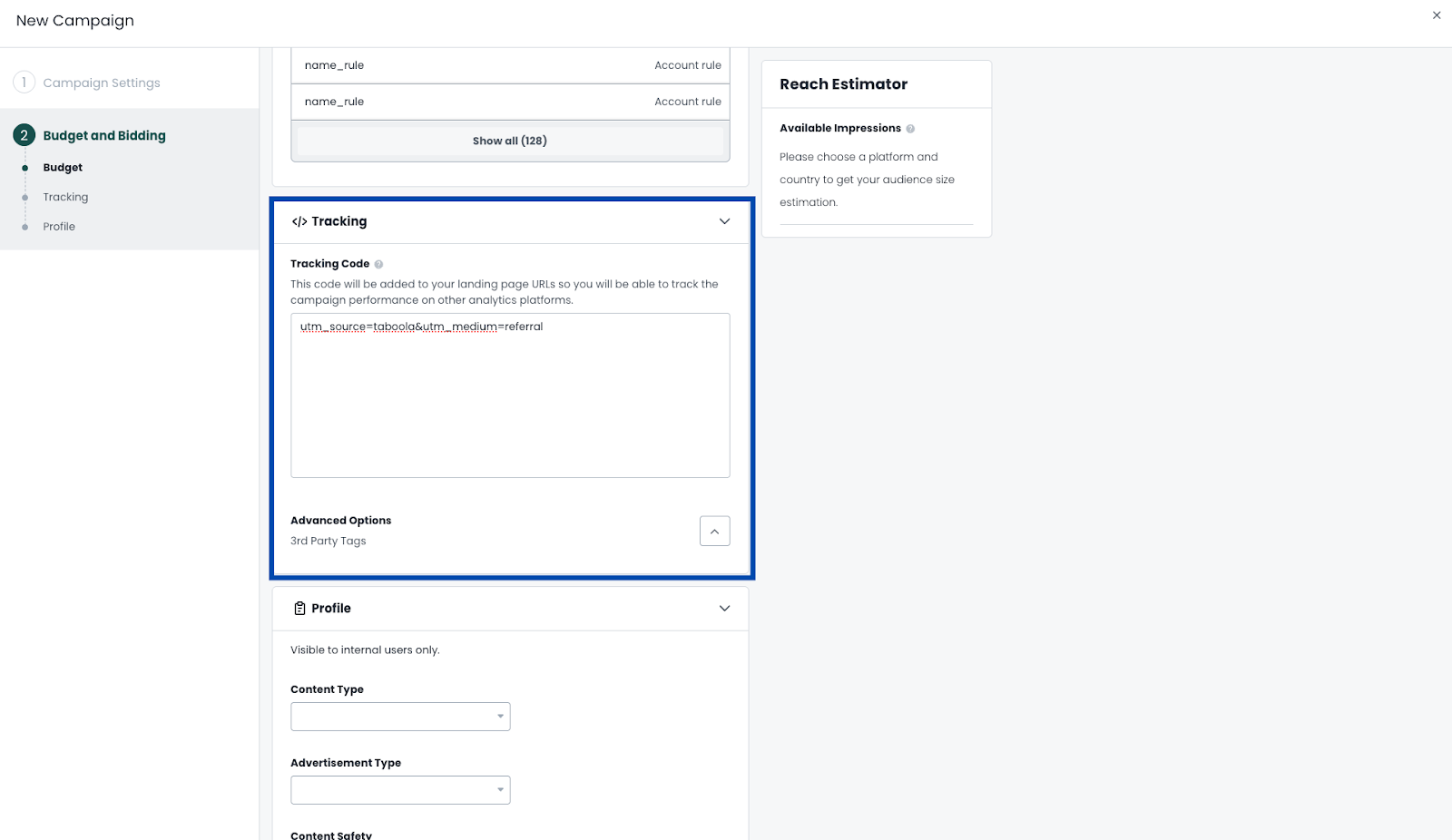Viewport: 1452px width, 840px height.
Task: Click the Content Safety label
Action: 331,835
